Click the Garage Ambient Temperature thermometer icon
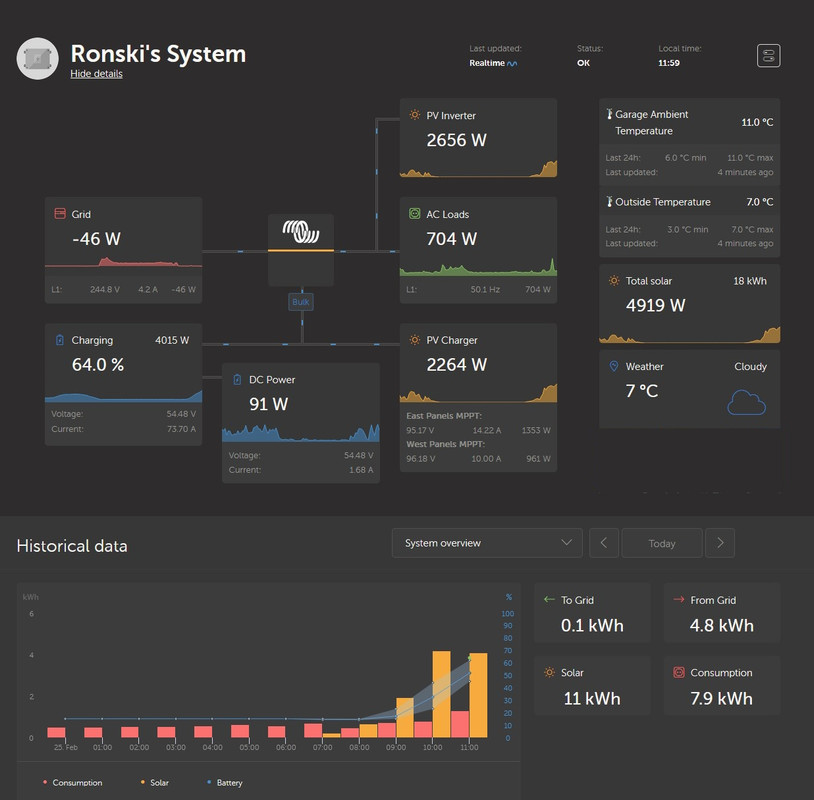 (x=609, y=114)
